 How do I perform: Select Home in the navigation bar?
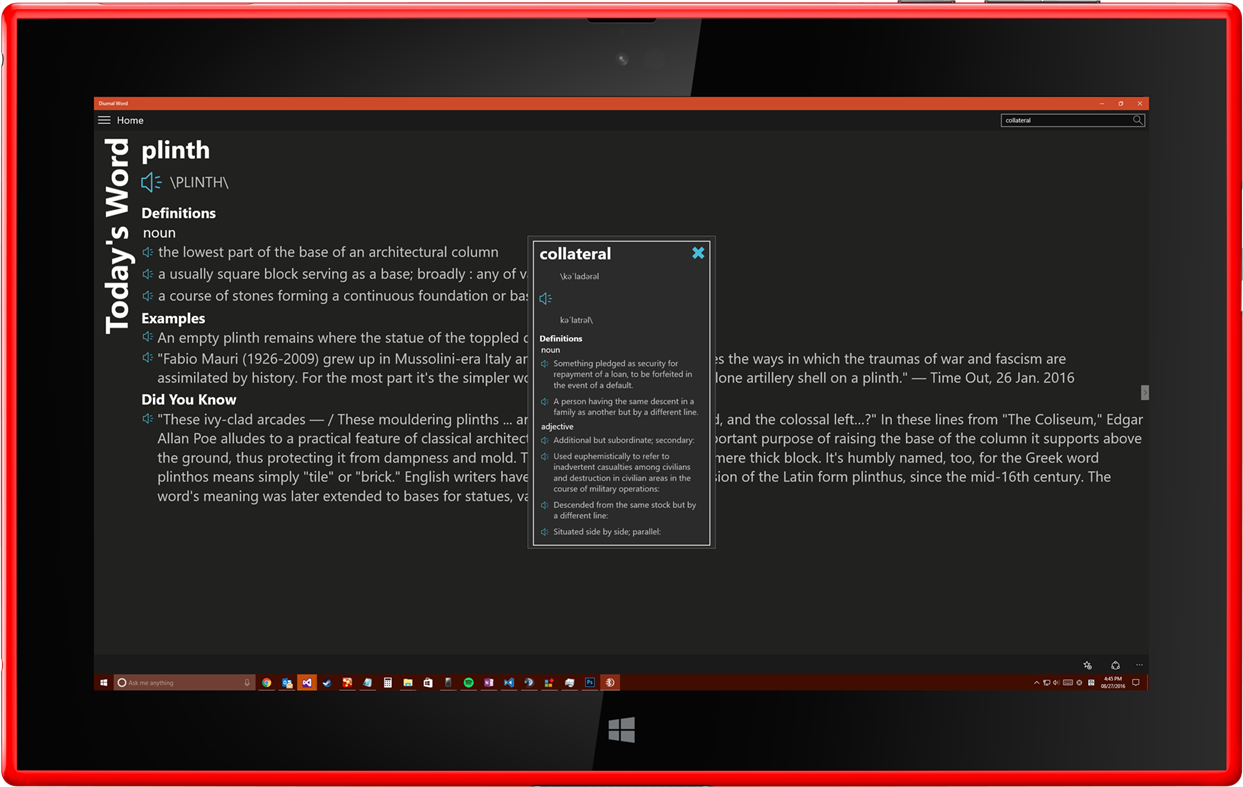131,119
